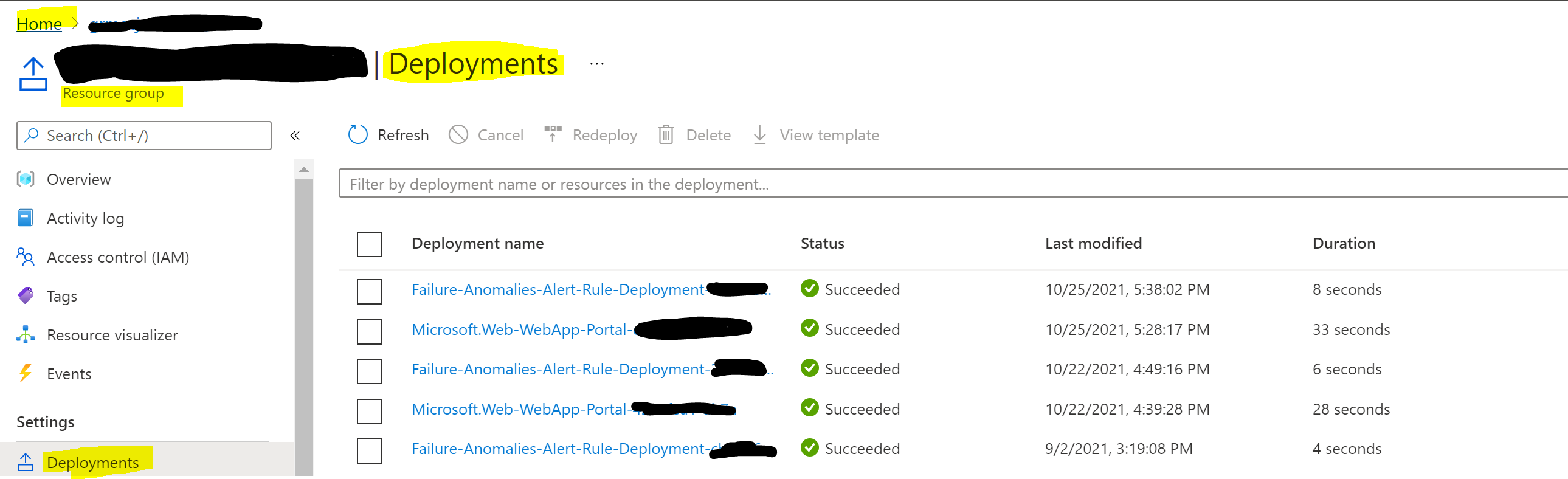Click the Home breadcrumb link
The width and height of the screenshot is (1568, 479).
coord(39,24)
